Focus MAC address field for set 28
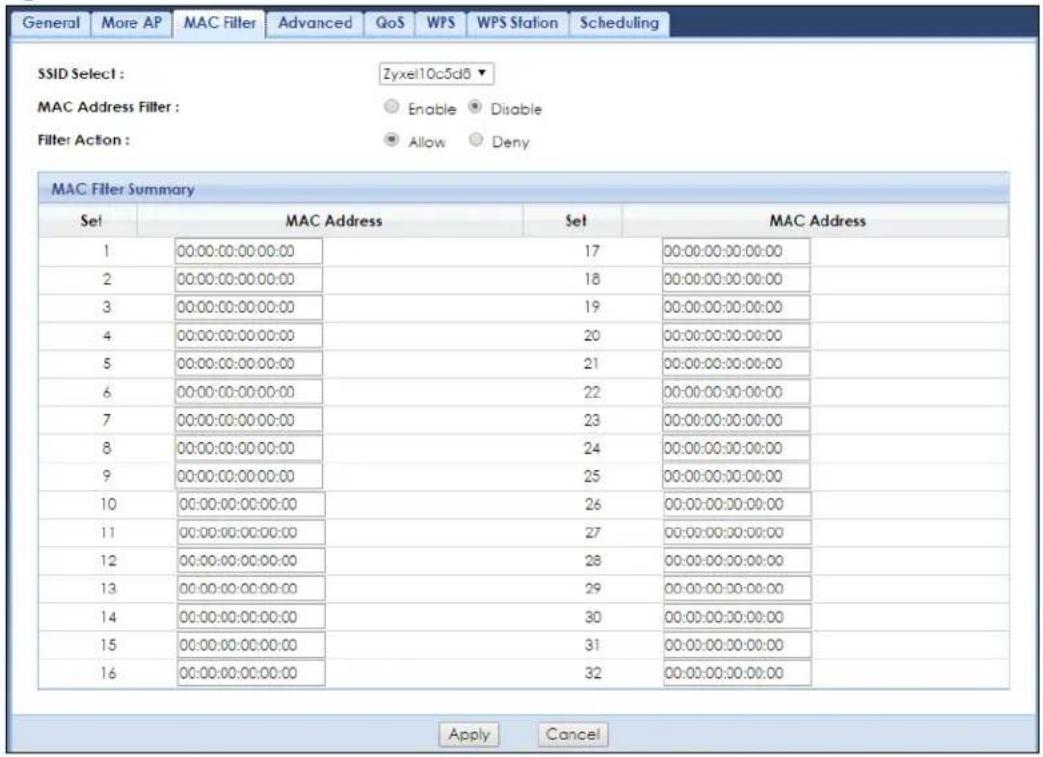 pos(738,561)
